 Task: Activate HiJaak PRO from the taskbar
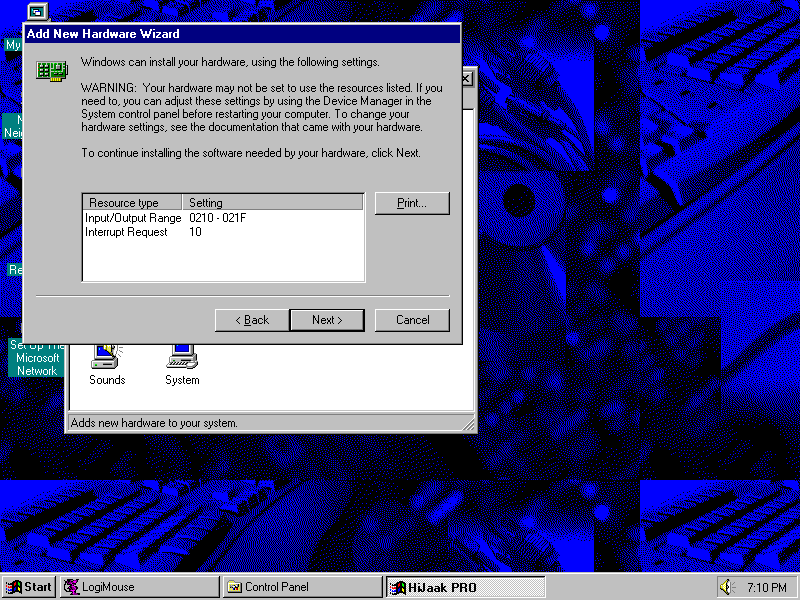tap(465, 587)
